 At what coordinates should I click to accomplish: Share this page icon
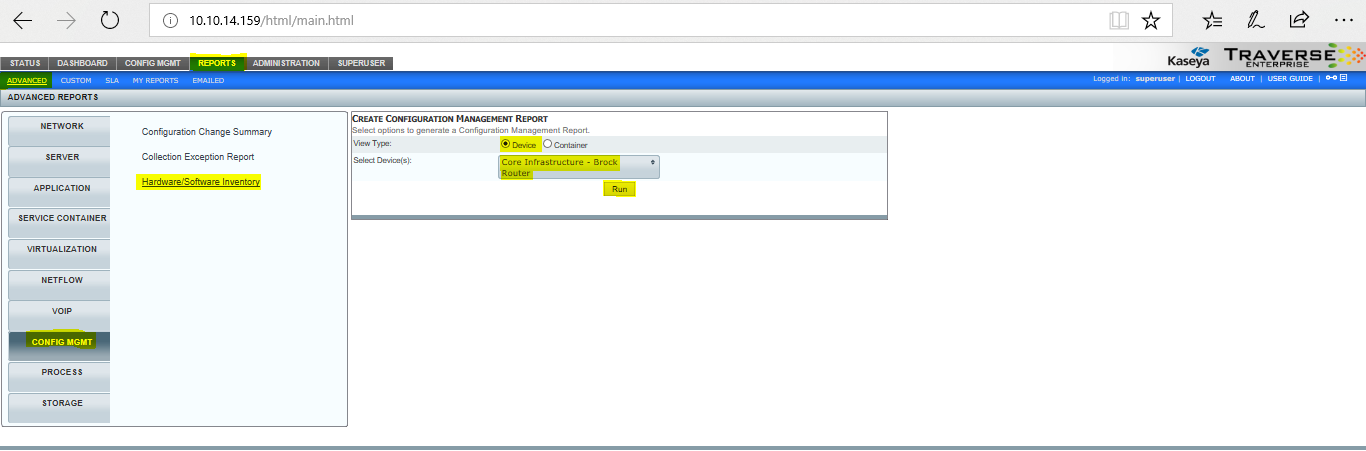point(1299,20)
